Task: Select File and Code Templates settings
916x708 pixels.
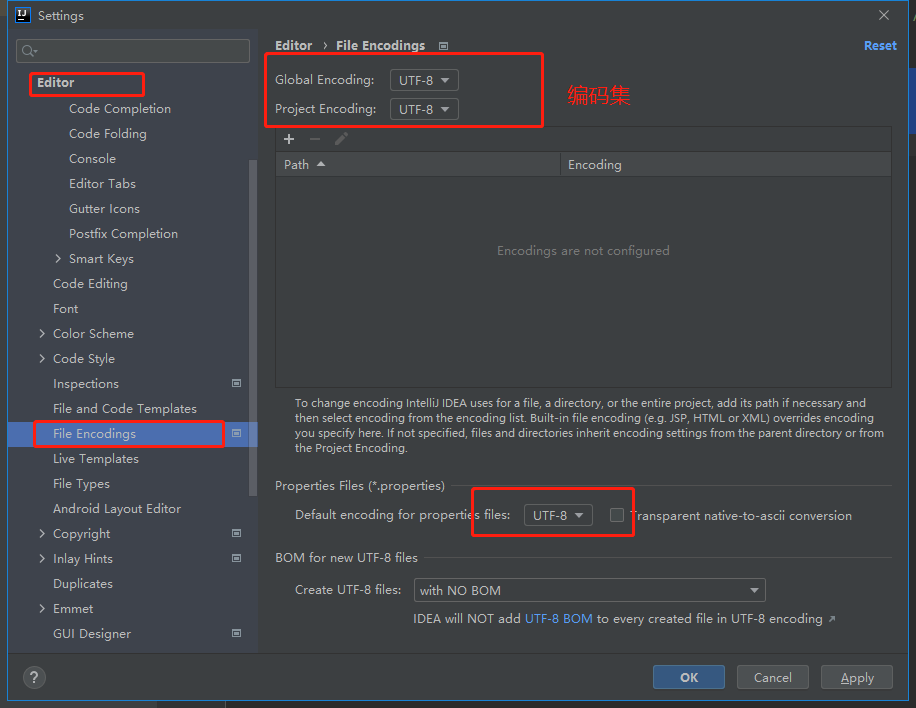Action: [124, 408]
